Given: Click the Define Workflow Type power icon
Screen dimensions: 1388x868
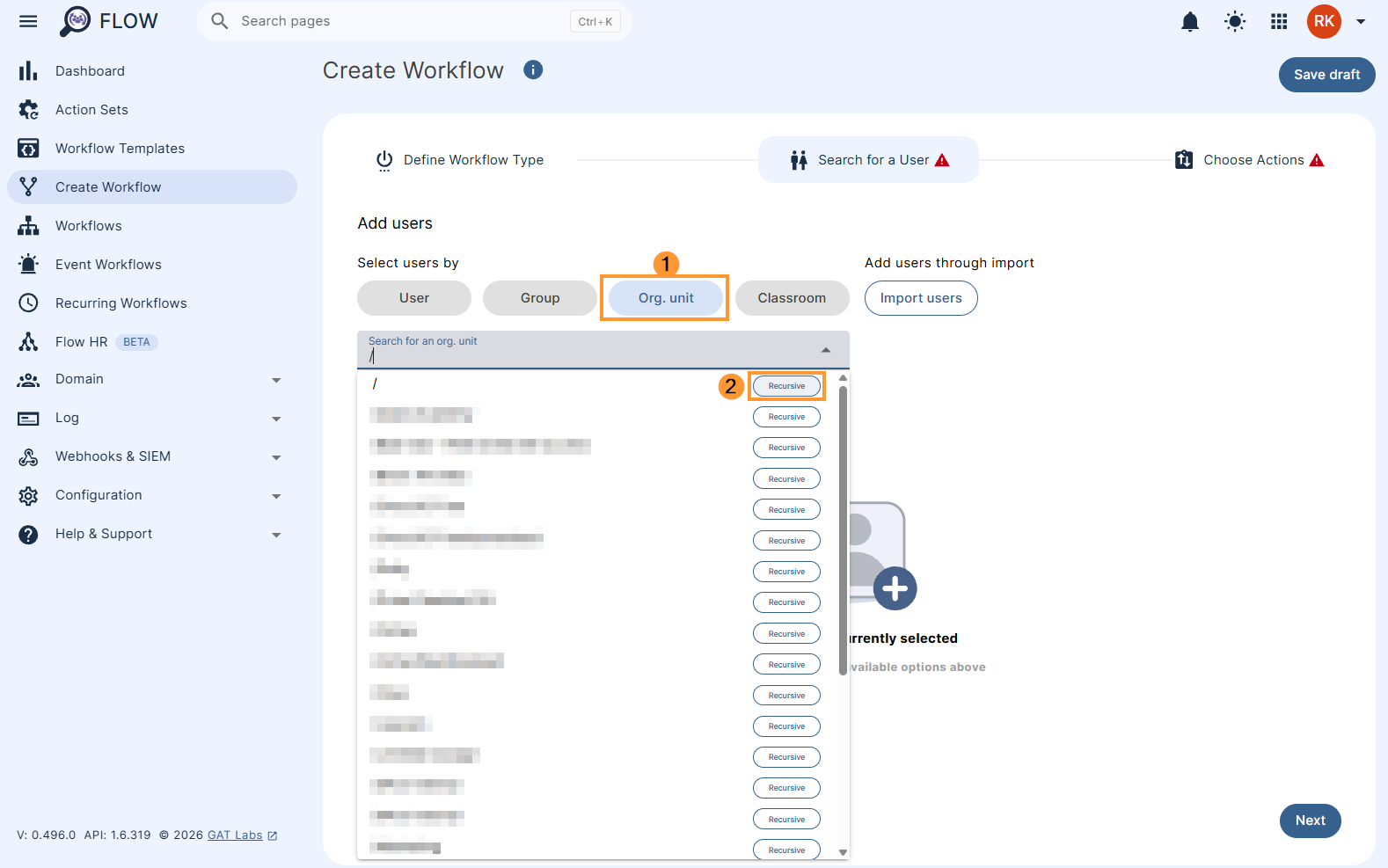Looking at the screenshot, I should 384,160.
